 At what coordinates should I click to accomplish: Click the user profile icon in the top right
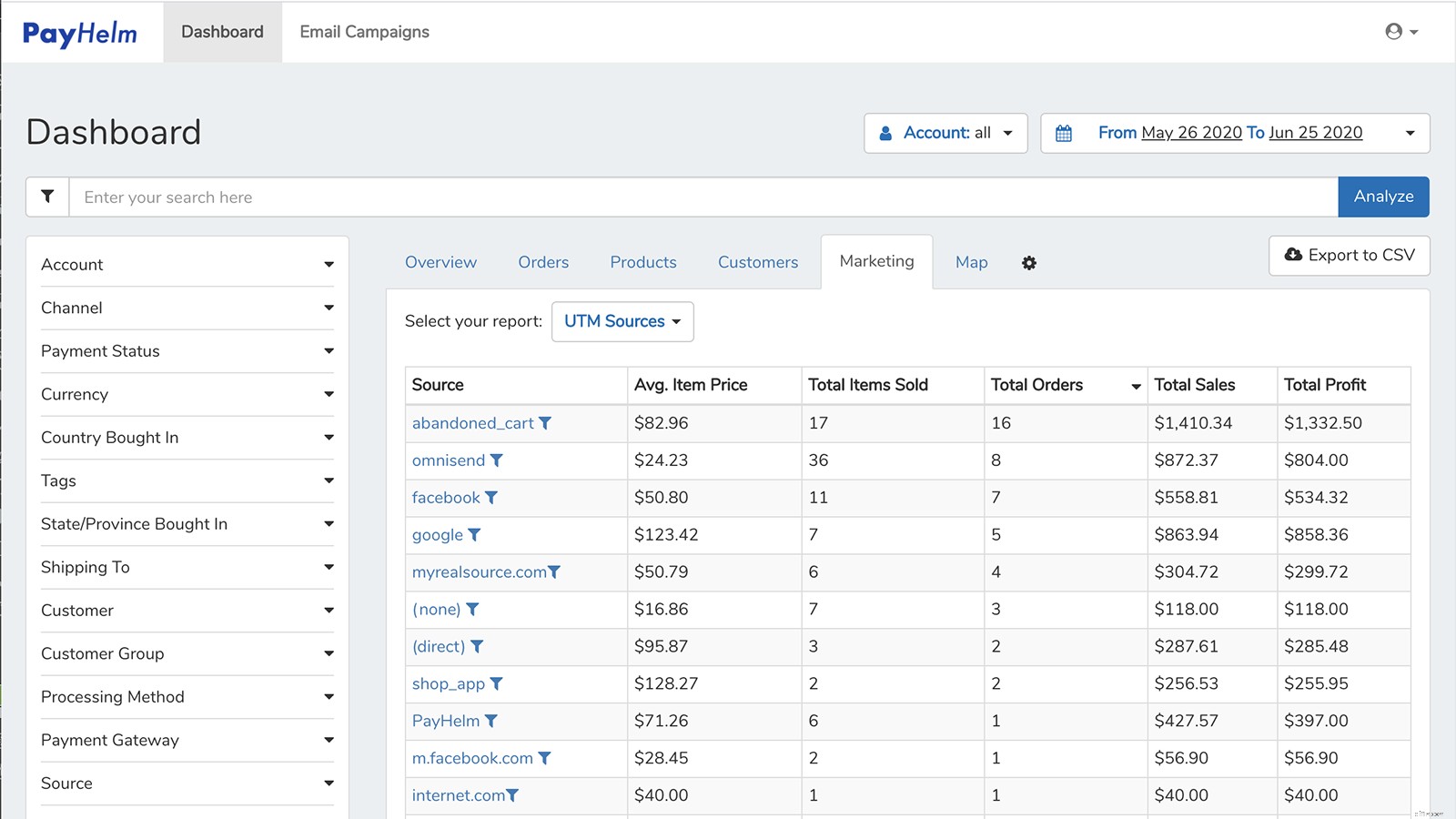(1392, 31)
